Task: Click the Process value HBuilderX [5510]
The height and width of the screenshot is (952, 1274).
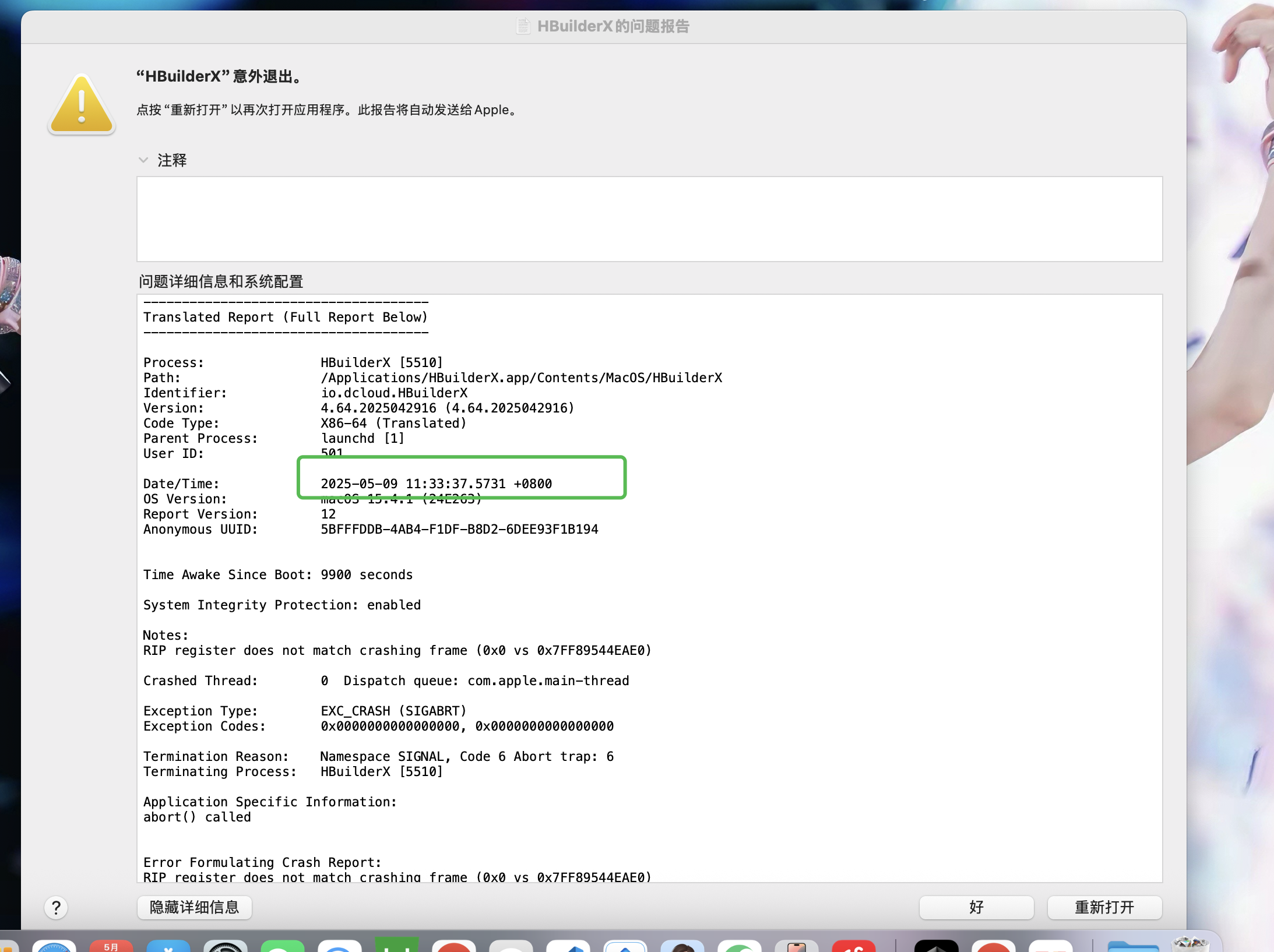Action: (382, 362)
